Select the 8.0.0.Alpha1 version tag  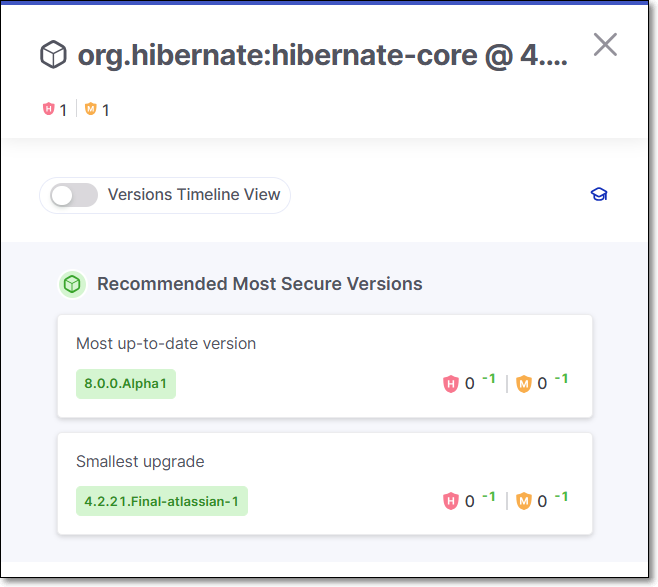click(x=125, y=384)
